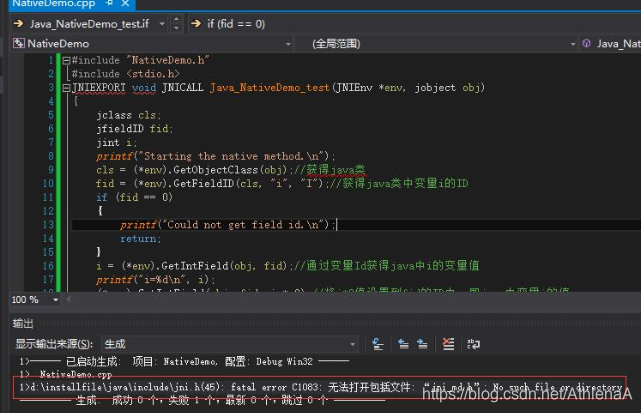Click the 显示输出来源(S): label
Screen dimensions: 643x413
54,344
